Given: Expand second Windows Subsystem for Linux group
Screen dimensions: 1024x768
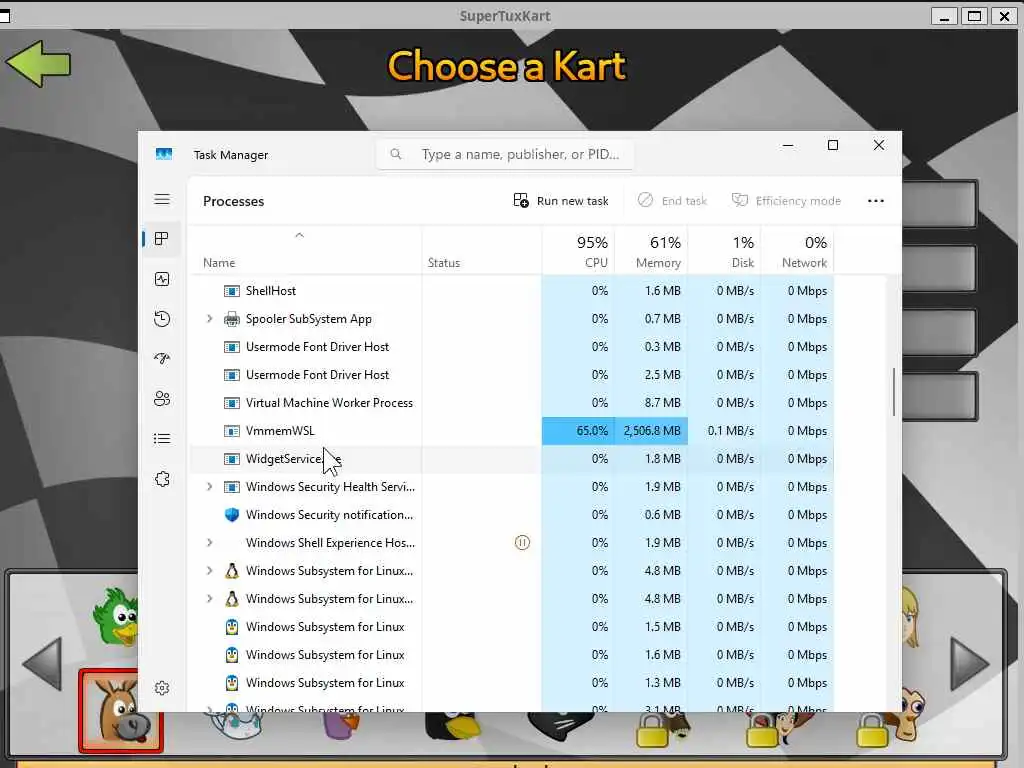Looking at the screenshot, I should 209,599.
